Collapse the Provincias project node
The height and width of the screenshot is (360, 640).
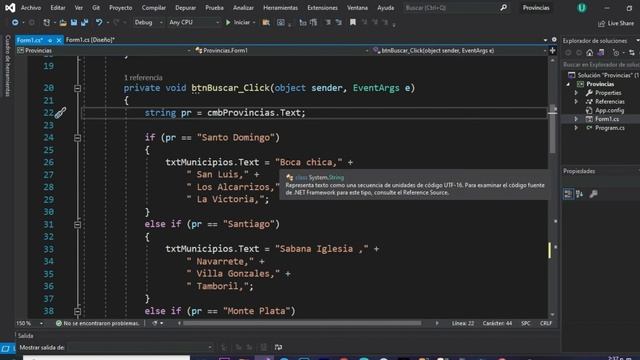tap(568, 84)
